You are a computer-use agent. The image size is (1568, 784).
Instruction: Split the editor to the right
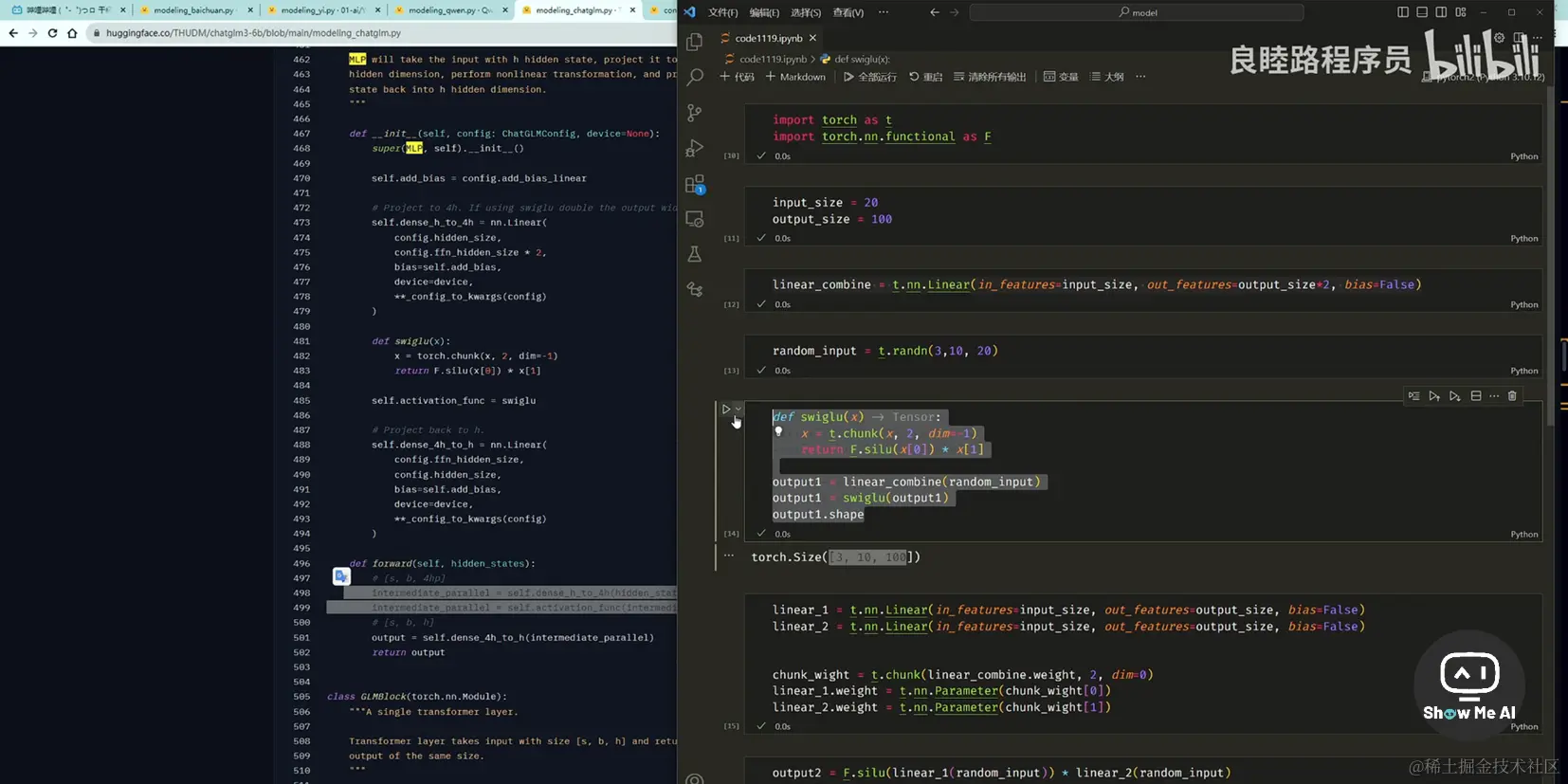(1520, 38)
